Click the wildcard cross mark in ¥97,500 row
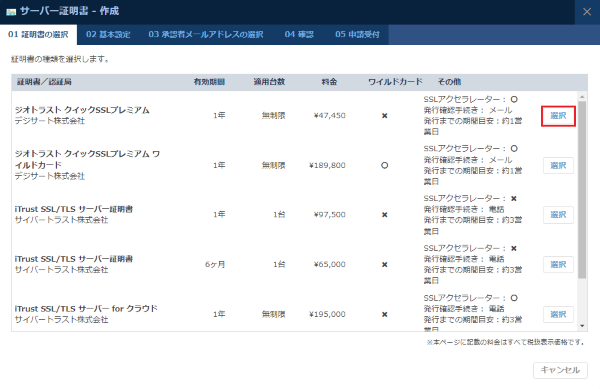The width and height of the screenshot is (600, 389). coord(385,215)
